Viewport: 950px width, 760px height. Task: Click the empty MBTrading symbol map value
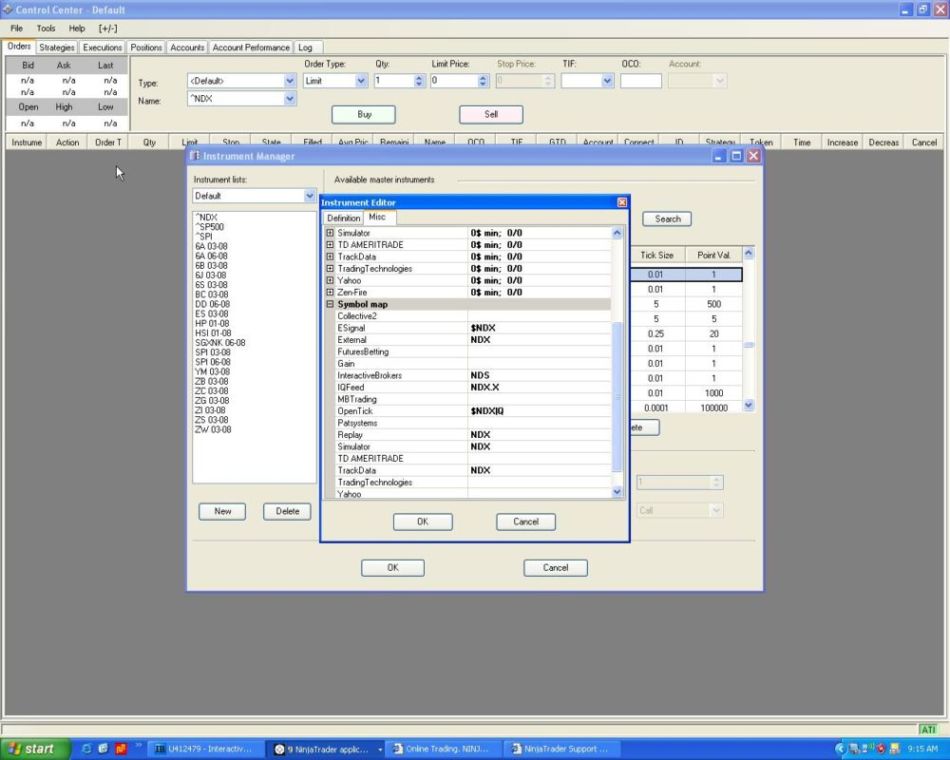click(539, 399)
